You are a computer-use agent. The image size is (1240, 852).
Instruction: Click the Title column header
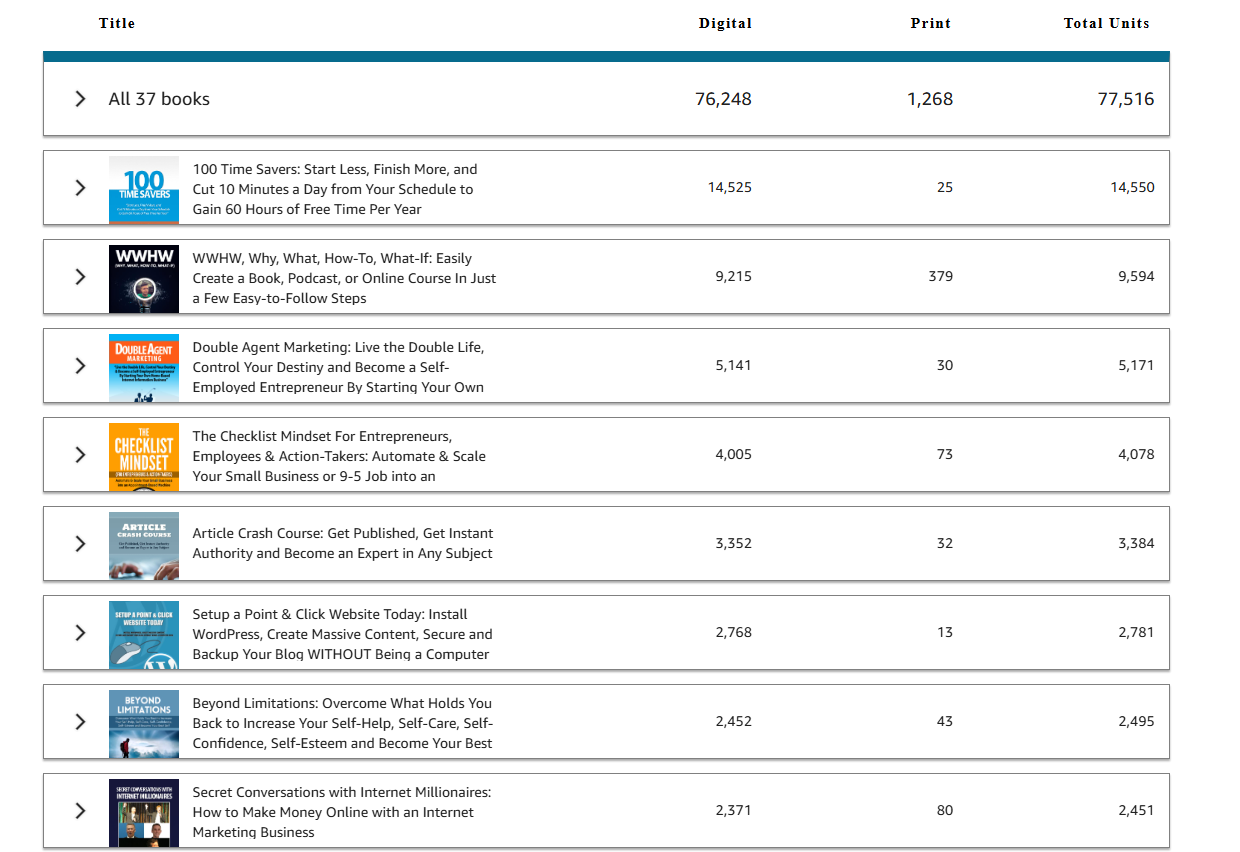(117, 23)
